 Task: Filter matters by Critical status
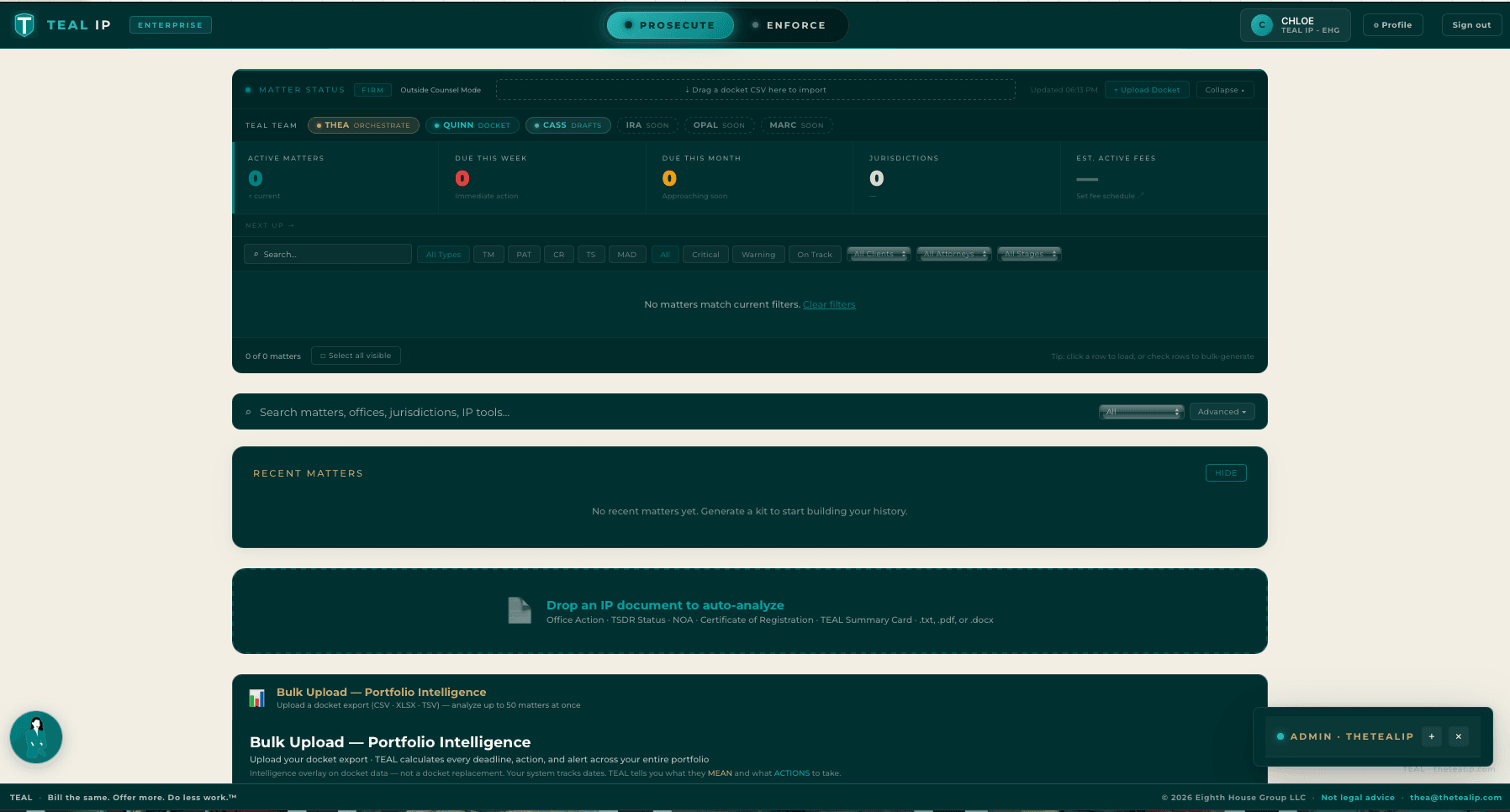click(705, 255)
